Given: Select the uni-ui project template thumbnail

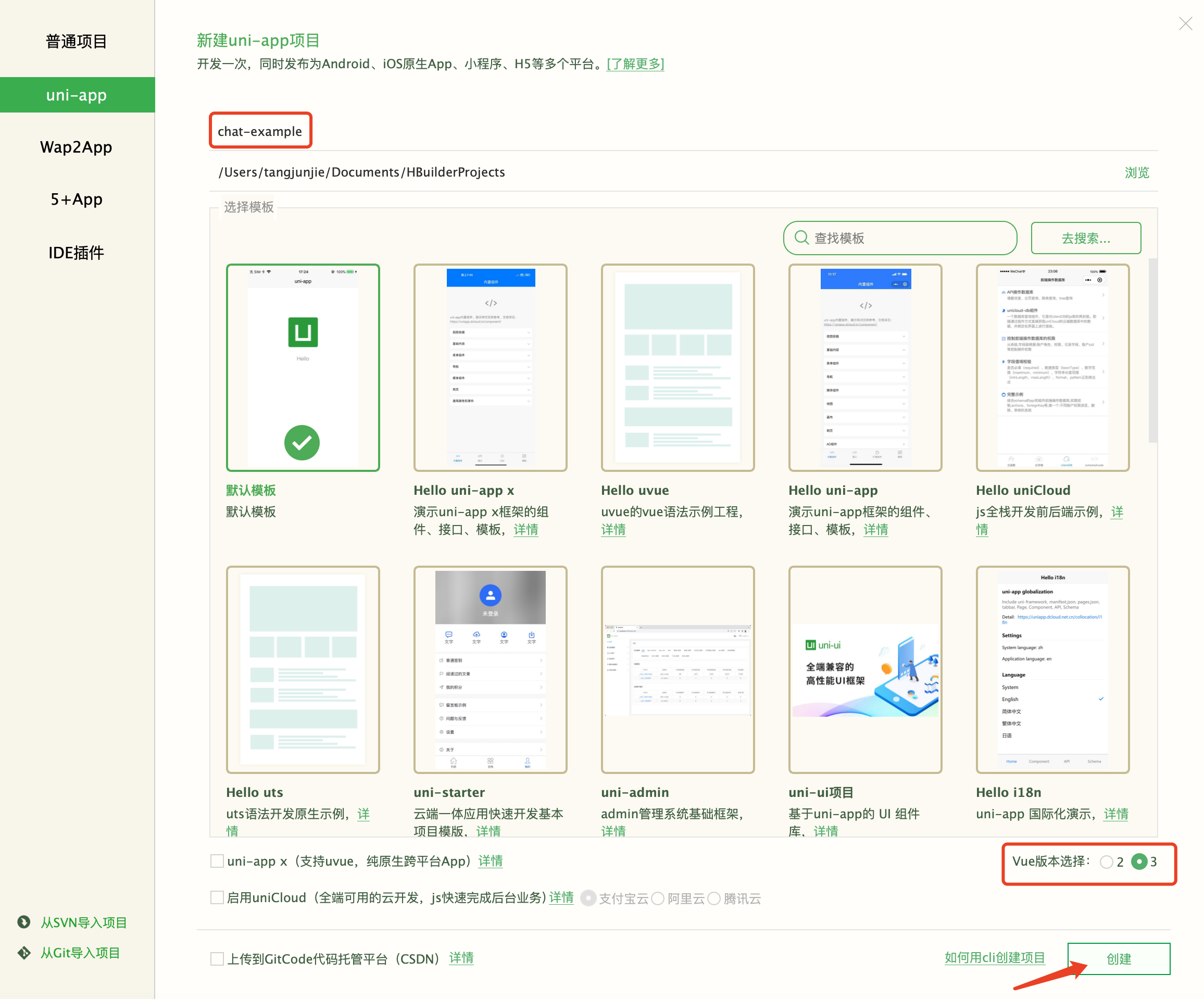Looking at the screenshot, I should click(864, 669).
